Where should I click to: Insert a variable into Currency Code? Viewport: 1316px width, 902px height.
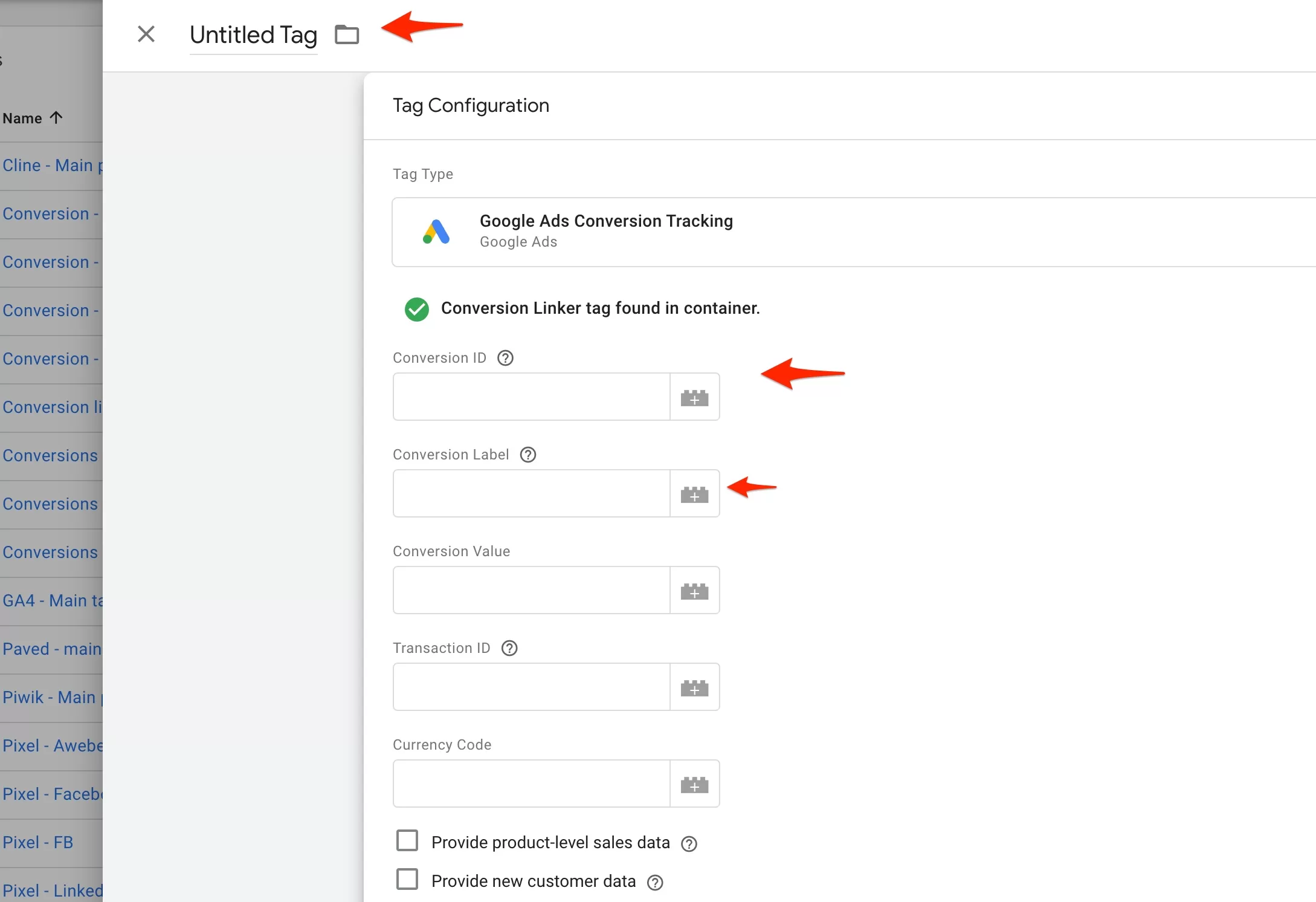coord(694,784)
